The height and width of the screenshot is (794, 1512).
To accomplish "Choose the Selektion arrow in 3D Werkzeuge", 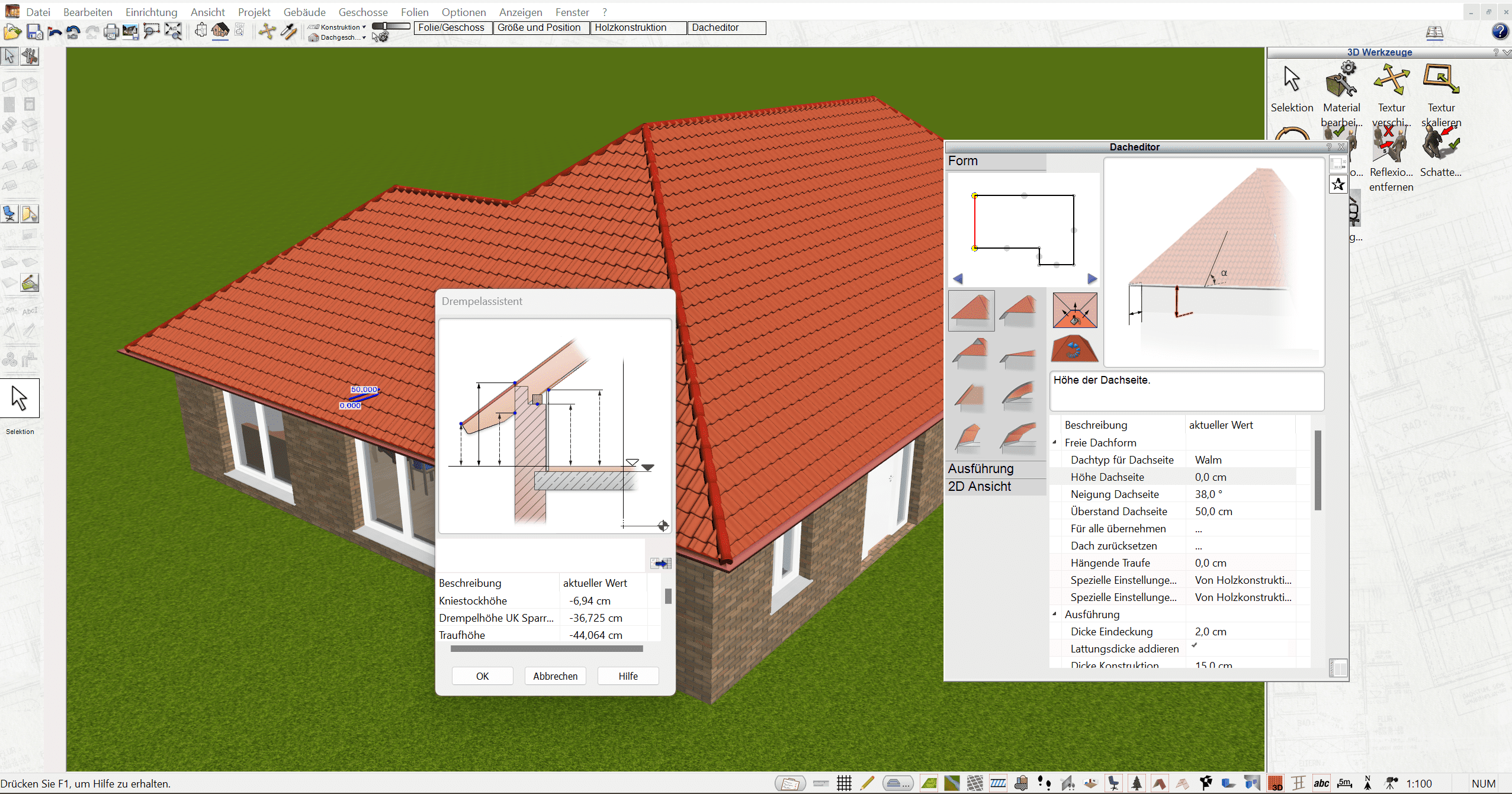I will (1292, 80).
